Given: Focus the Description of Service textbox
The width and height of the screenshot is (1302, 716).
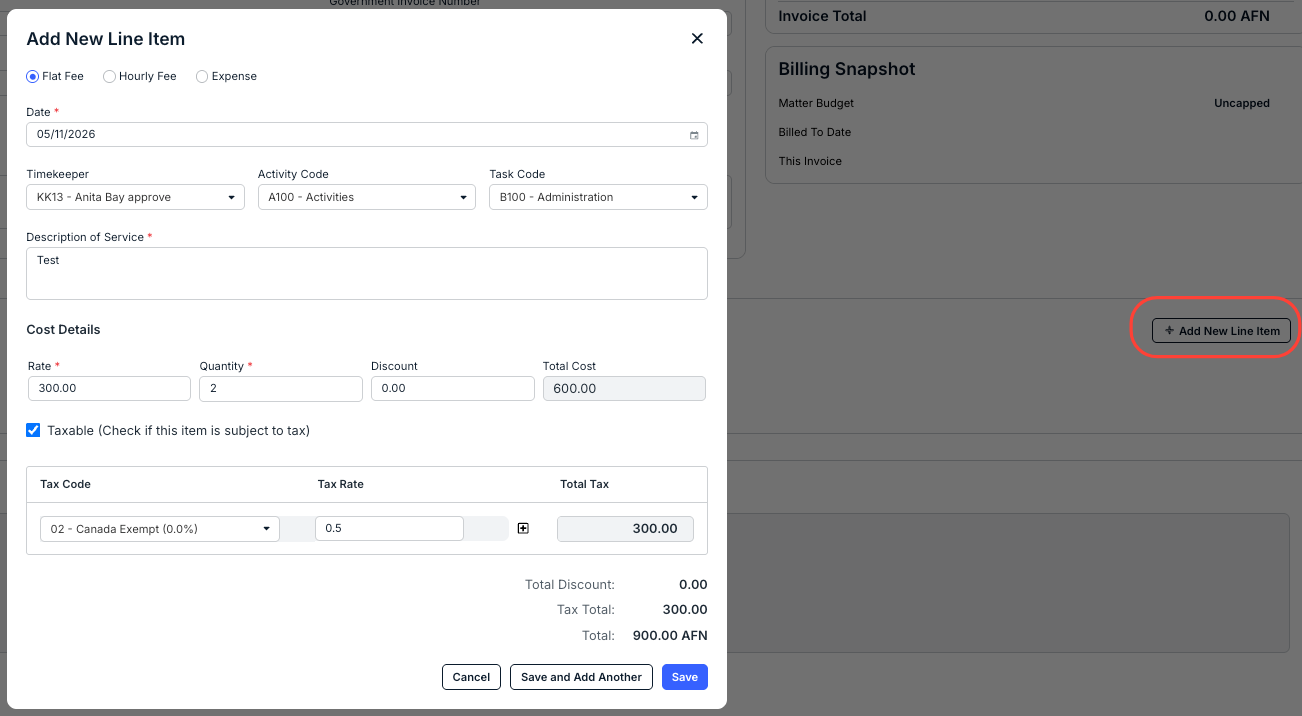Looking at the screenshot, I should 367,273.
